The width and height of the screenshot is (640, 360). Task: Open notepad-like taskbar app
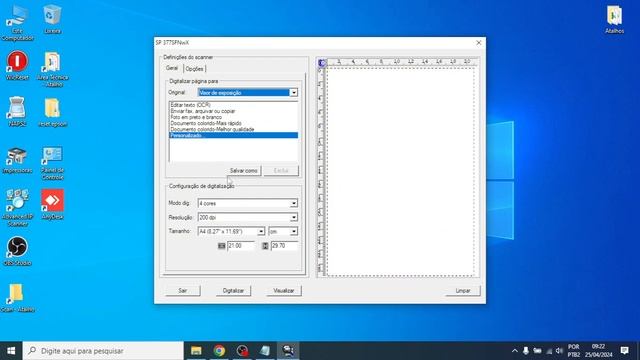pos(265,351)
